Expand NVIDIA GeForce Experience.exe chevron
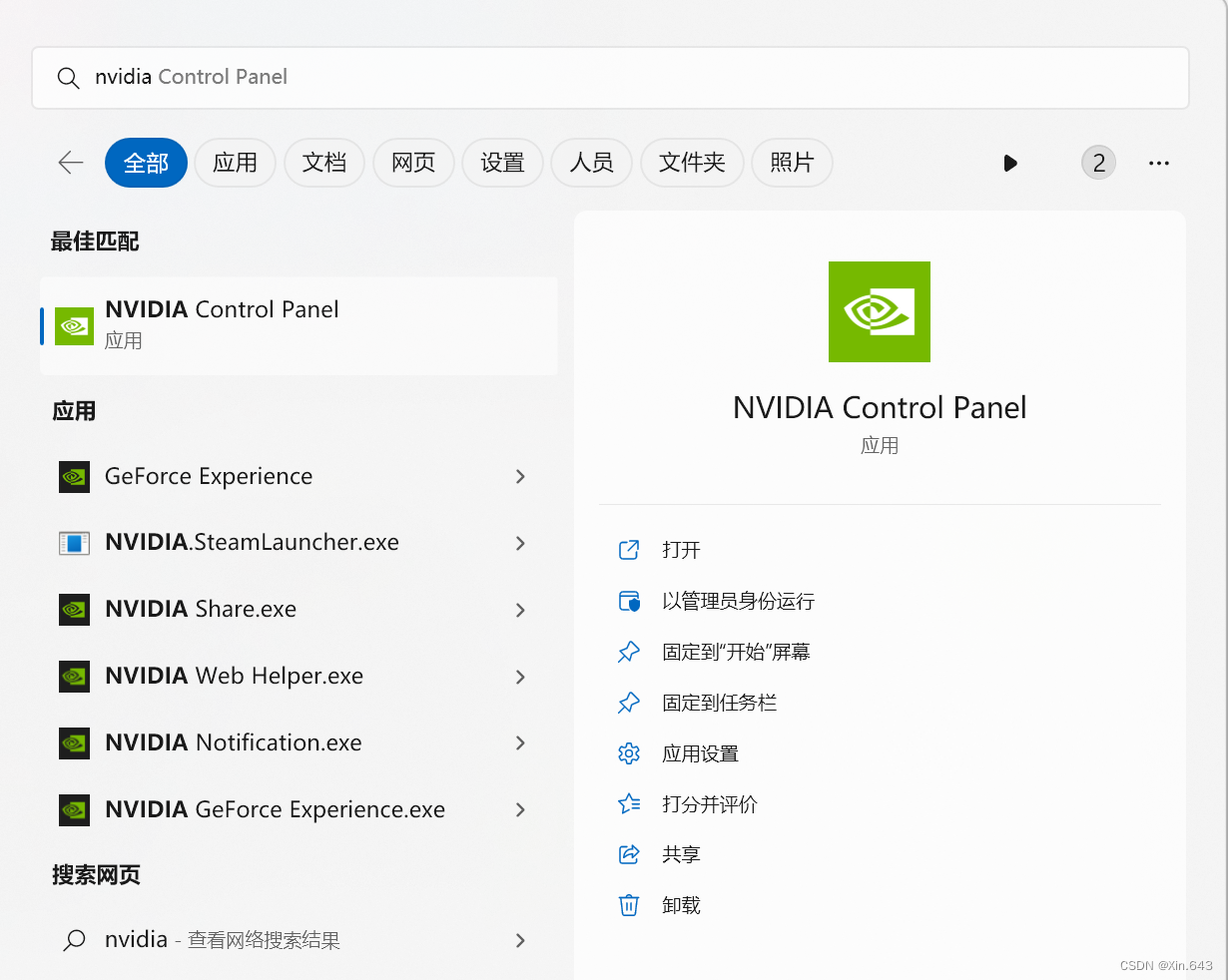 [x=520, y=809]
